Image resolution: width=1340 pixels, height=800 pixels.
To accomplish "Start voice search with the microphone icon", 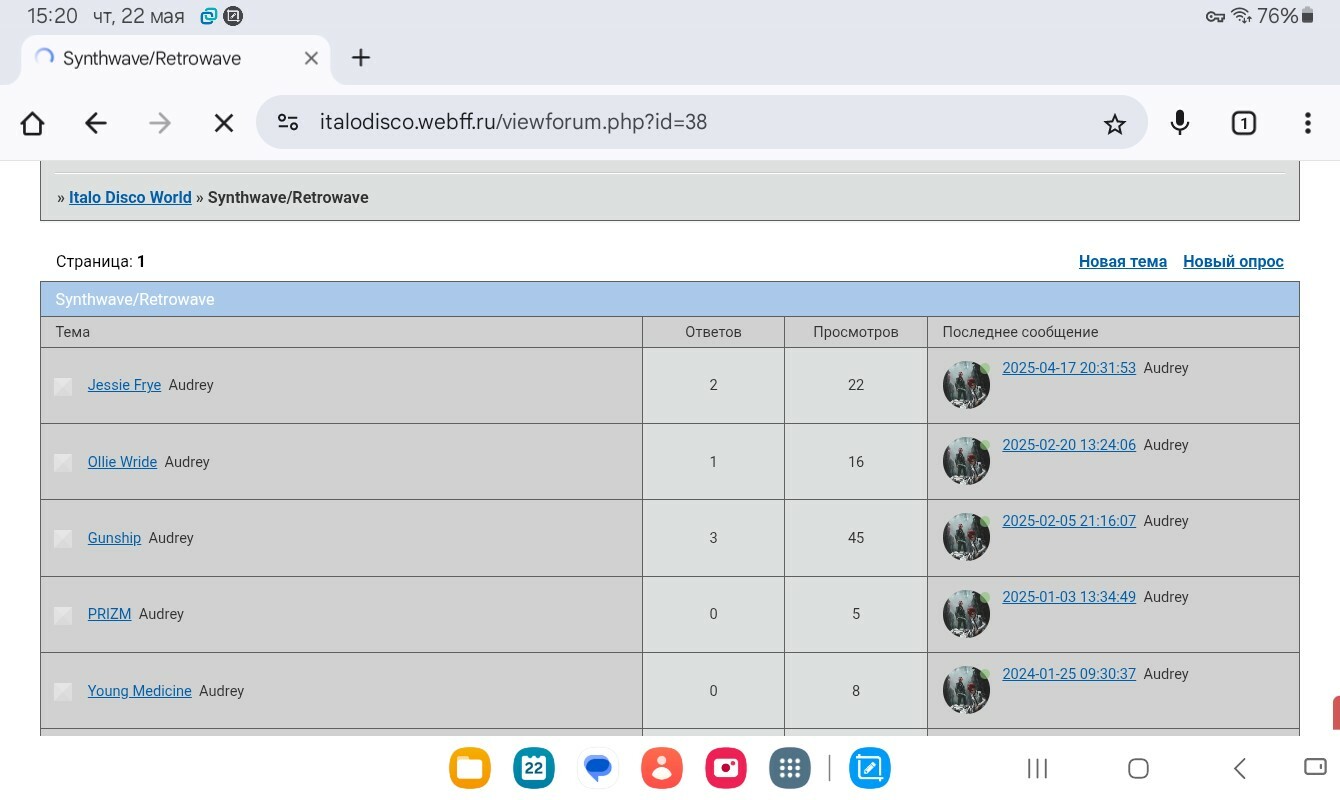I will [1180, 123].
